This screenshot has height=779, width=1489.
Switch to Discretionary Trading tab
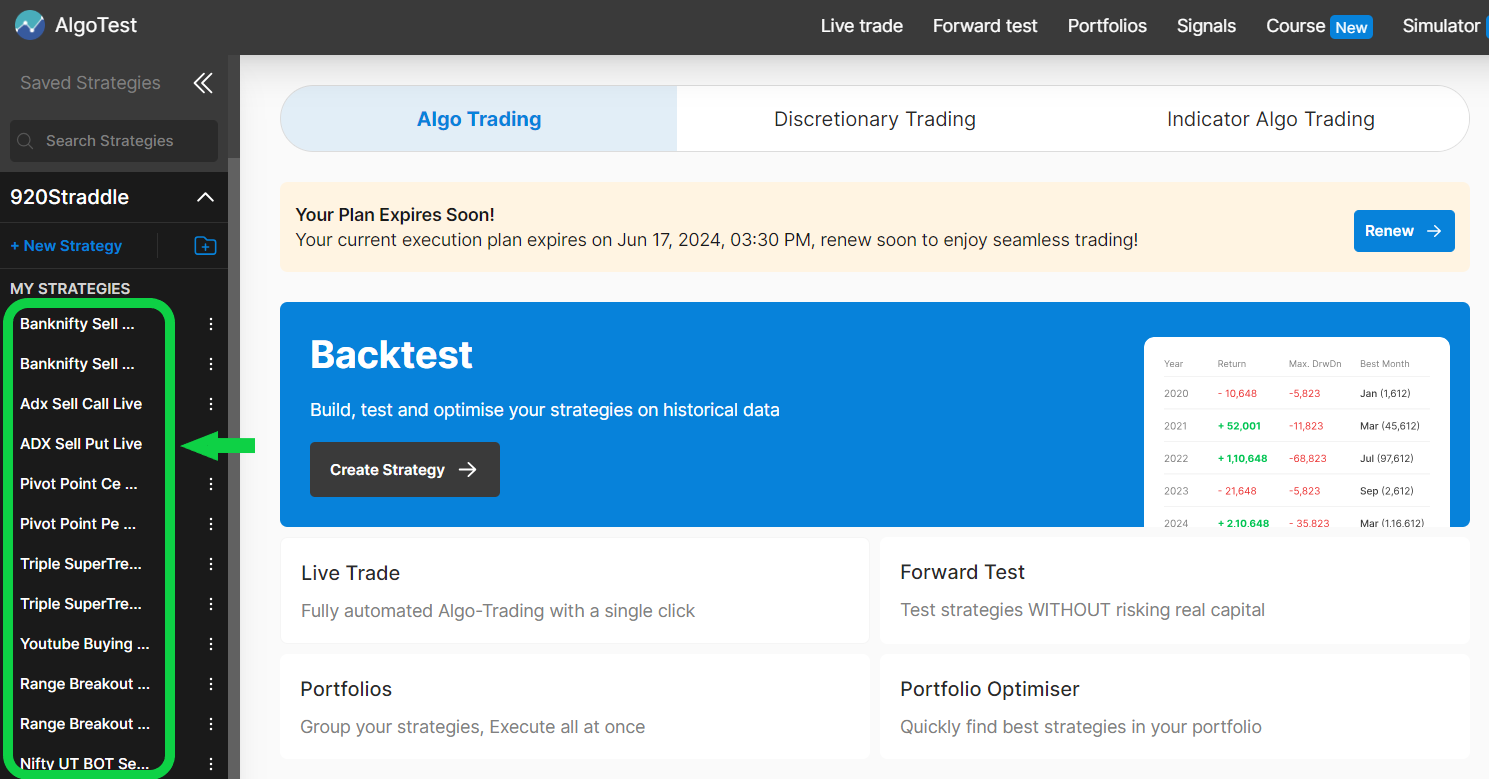(x=875, y=119)
